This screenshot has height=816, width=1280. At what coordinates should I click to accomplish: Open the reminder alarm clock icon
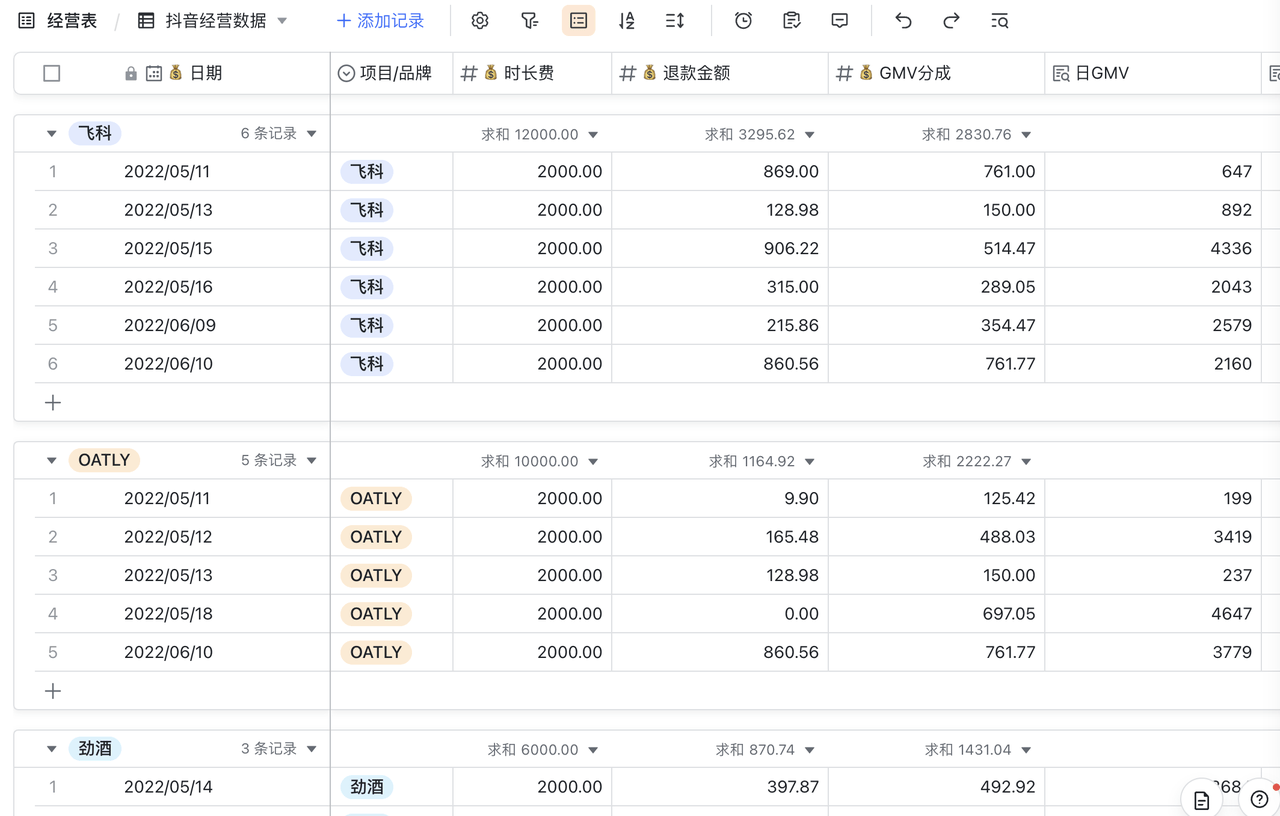743,21
